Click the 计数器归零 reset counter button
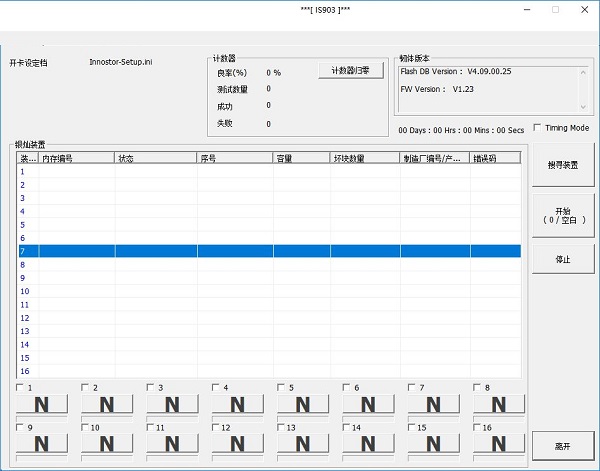 [x=351, y=70]
